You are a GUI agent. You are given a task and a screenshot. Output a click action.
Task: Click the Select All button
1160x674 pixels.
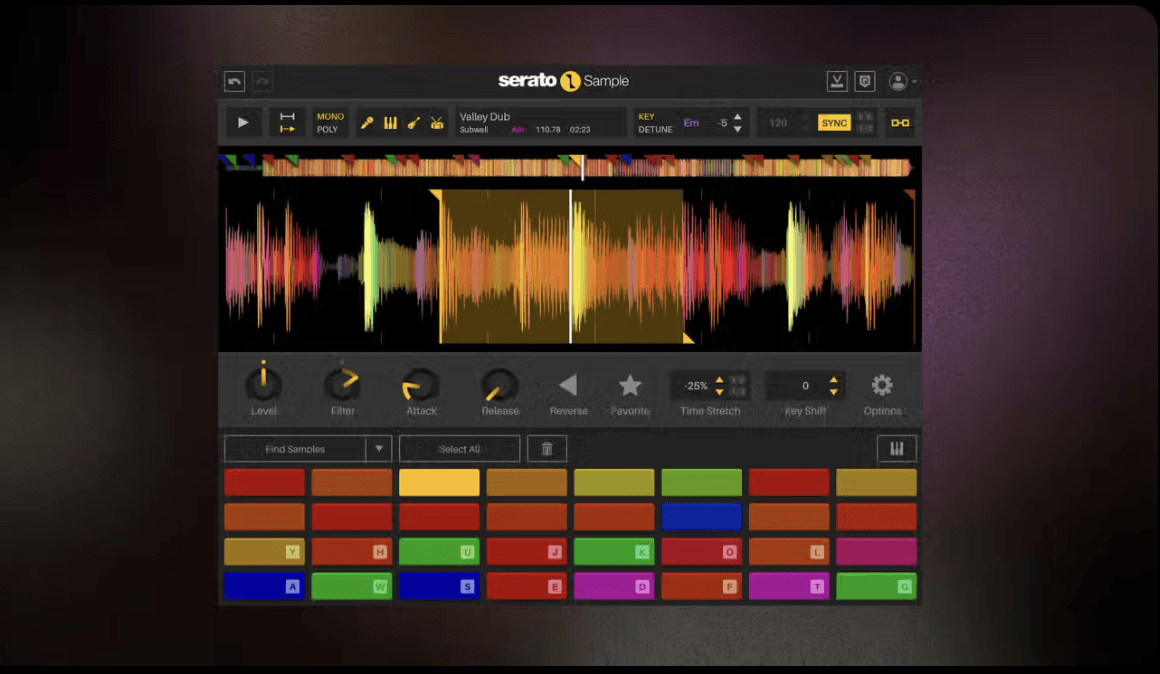coord(459,449)
